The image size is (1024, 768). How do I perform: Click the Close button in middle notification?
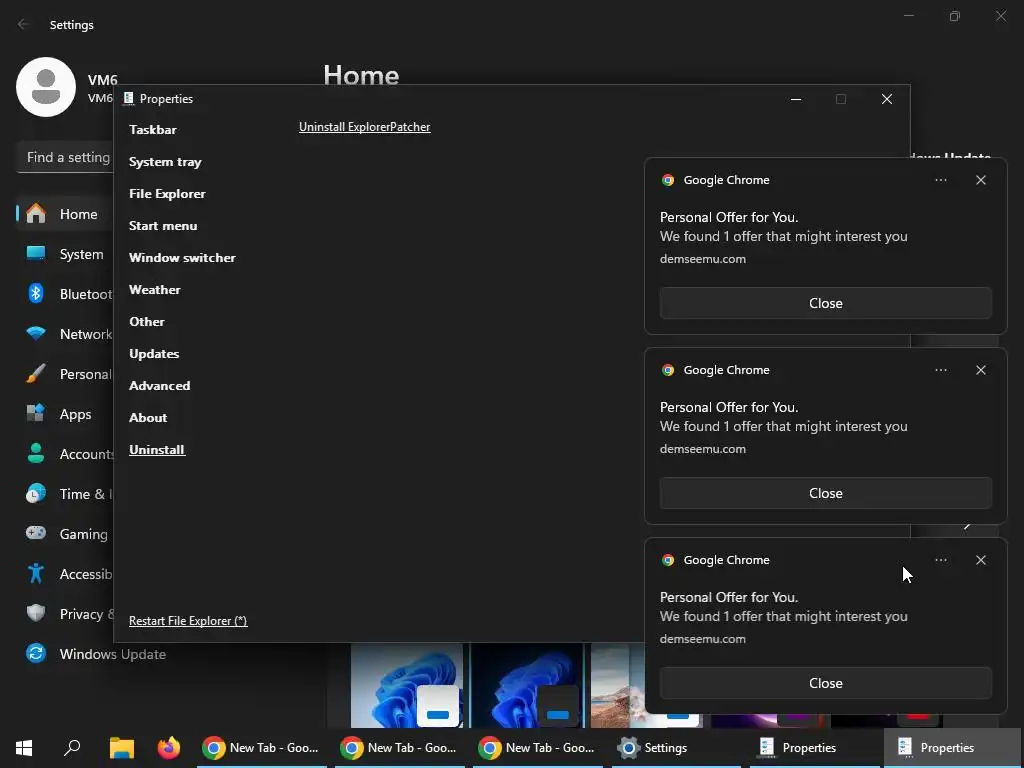pos(825,493)
